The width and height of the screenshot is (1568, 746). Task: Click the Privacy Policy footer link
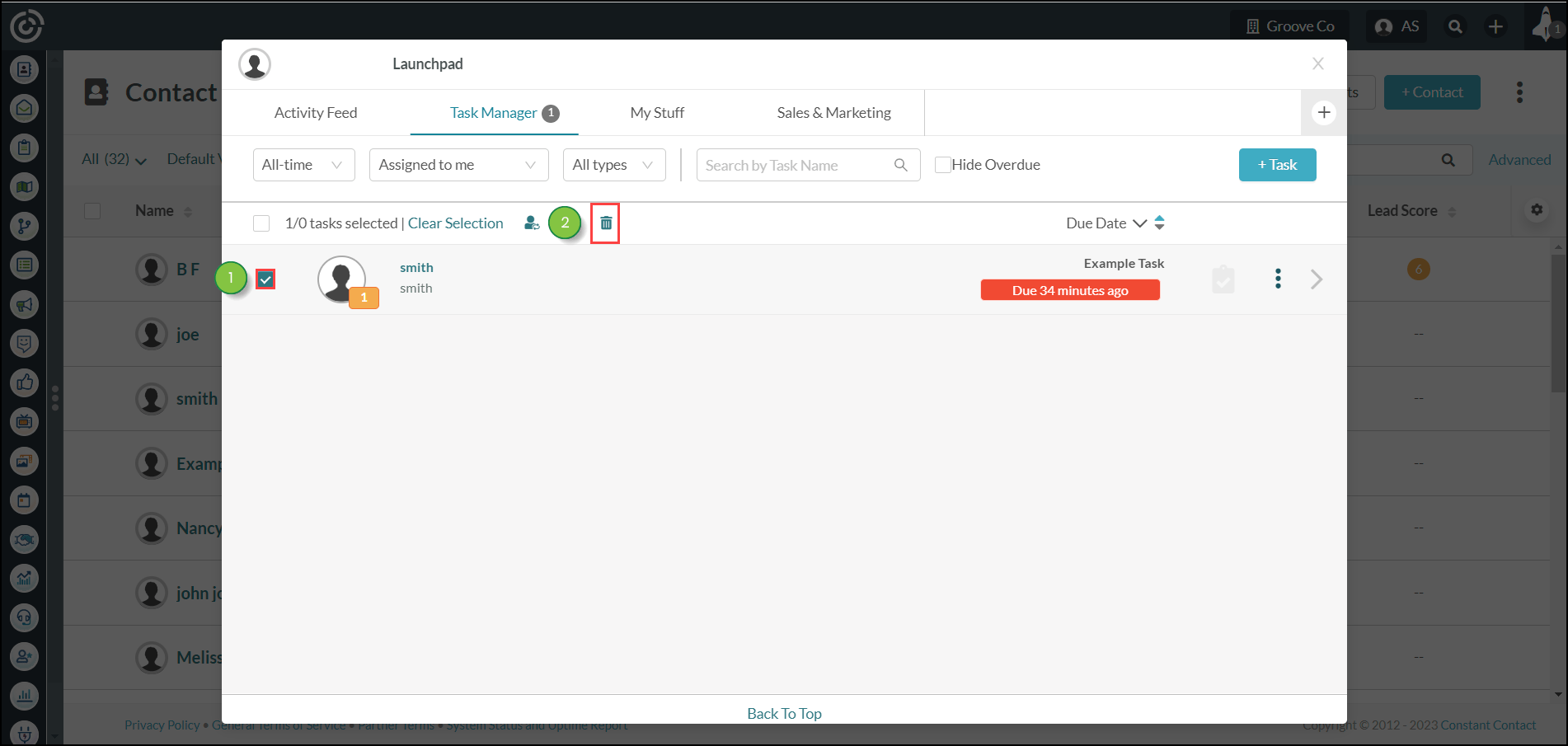pos(162,725)
